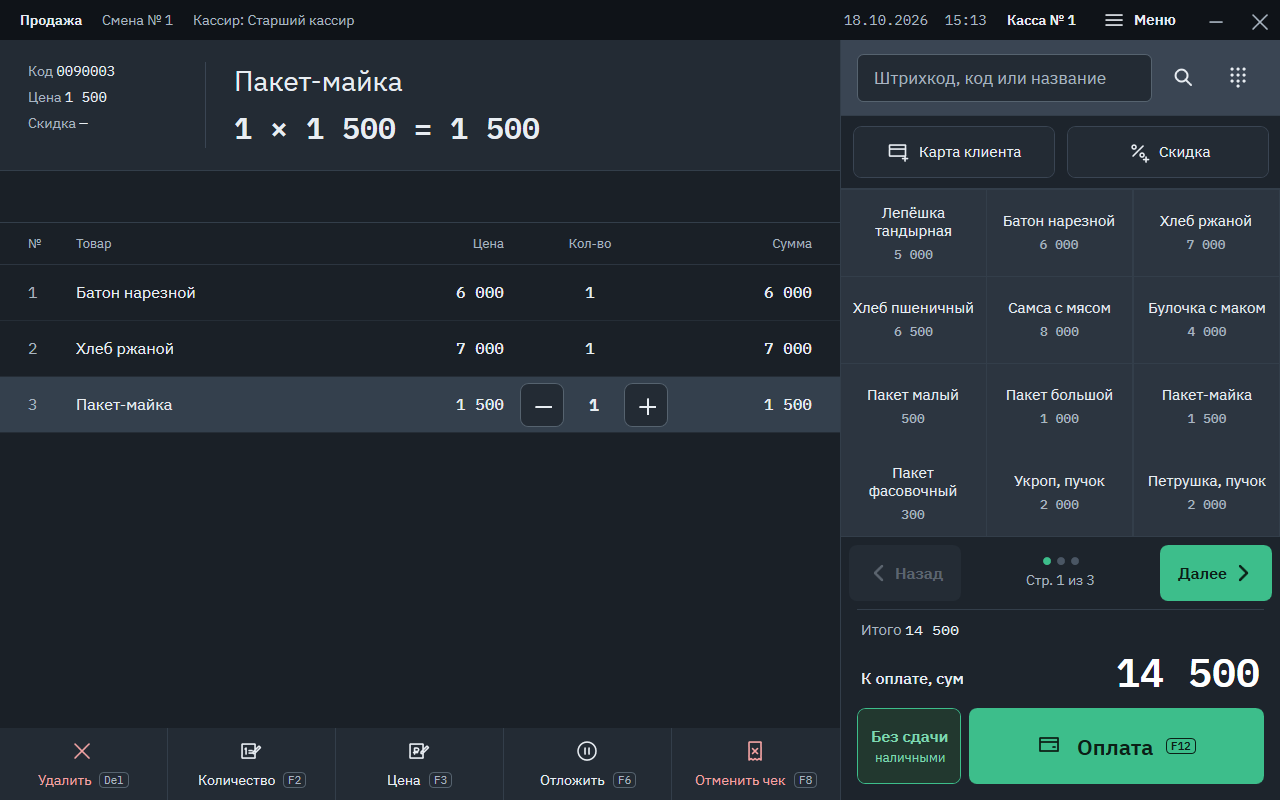This screenshot has width=1280, height=800.
Task: Open the Цена price editor
Action: 419,764
